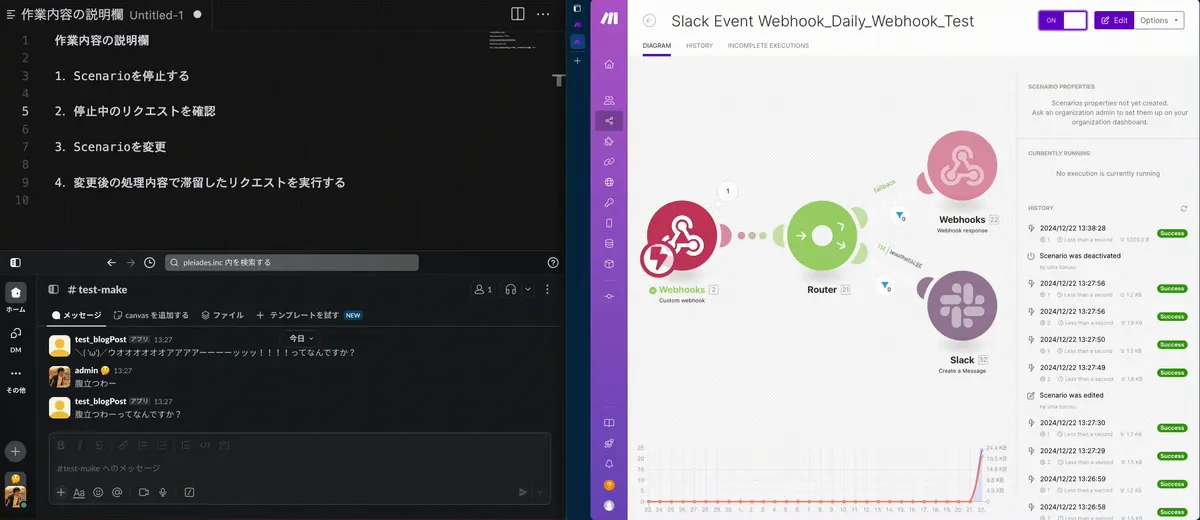Open filter on Slack route
Viewport: 1200px width, 520px height.
(x=887, y=287)
